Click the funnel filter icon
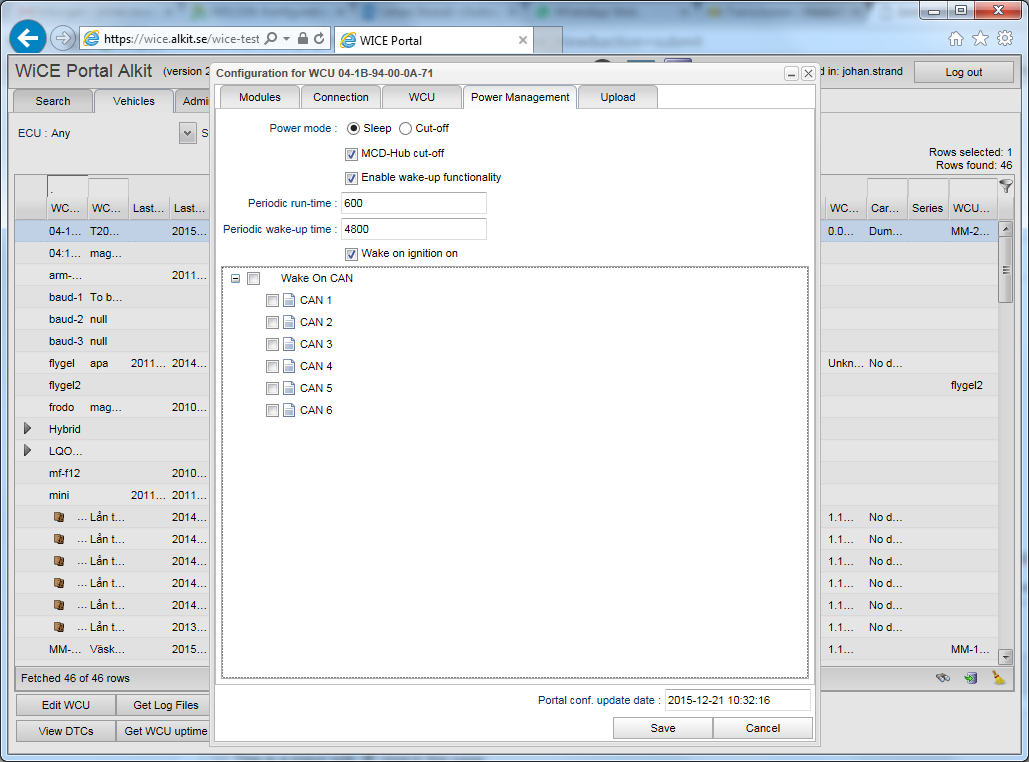Screen dimensions: 1029x762 (1006, 186)
